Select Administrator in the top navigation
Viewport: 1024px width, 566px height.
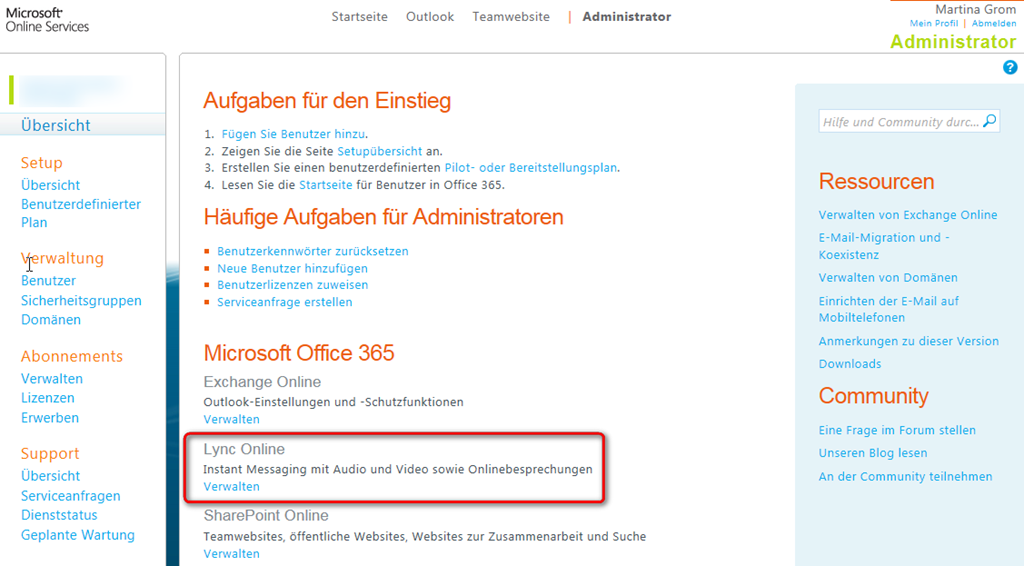627,17
